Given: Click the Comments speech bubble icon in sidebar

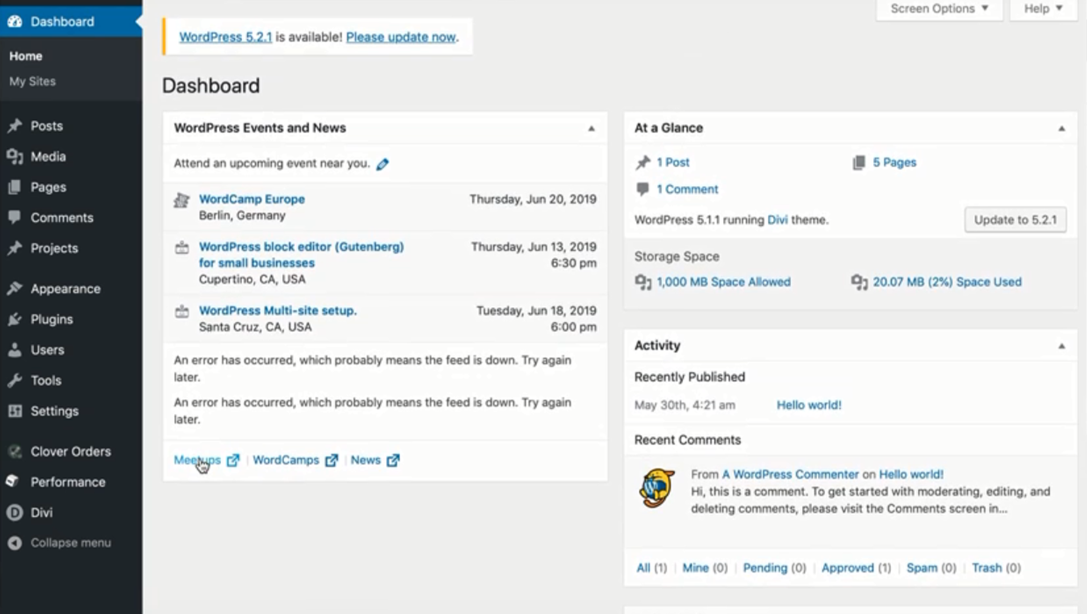Looking at the screenshot, I should point(15,217).
